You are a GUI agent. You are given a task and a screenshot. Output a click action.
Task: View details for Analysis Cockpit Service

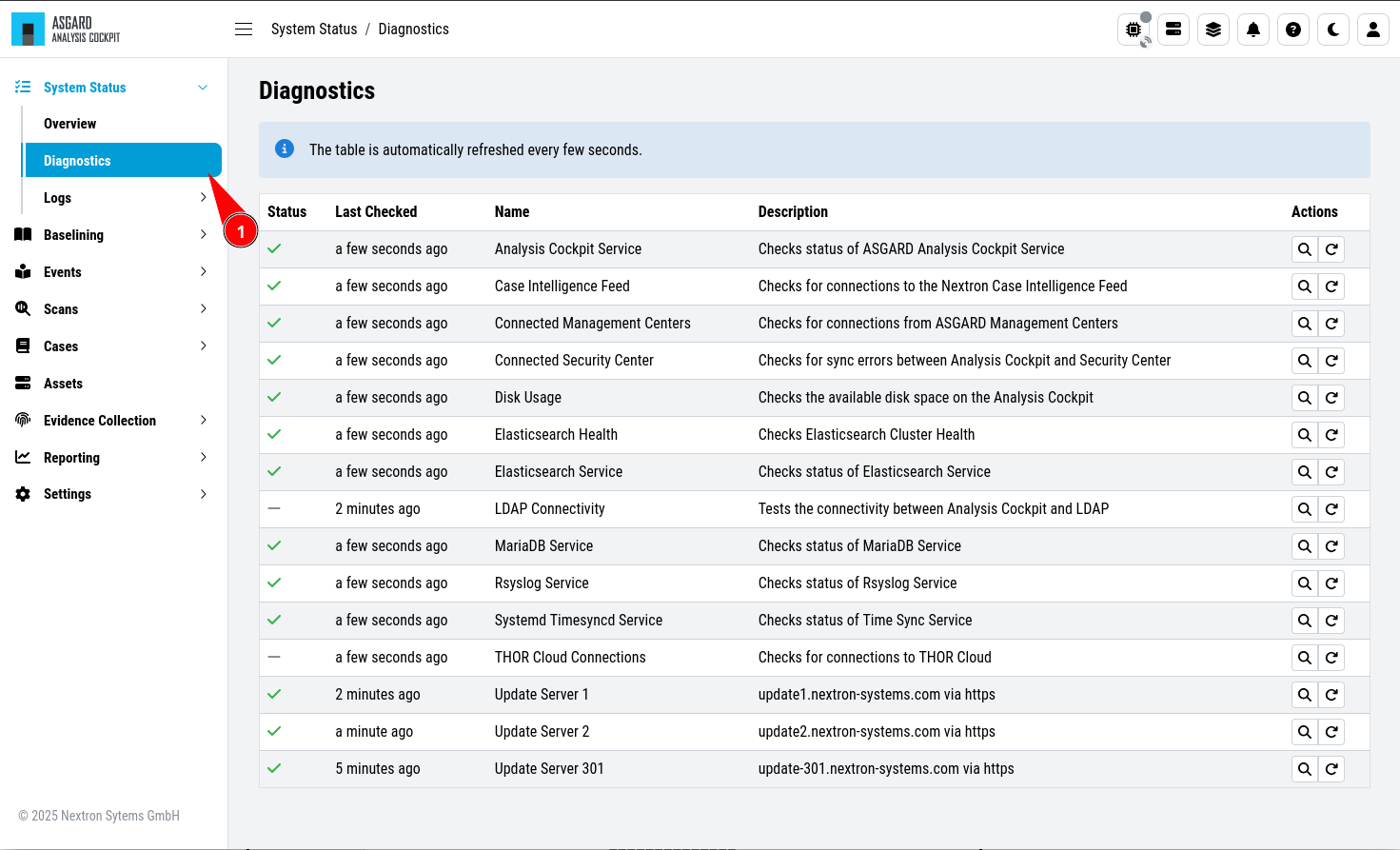tap(1305, 249)
